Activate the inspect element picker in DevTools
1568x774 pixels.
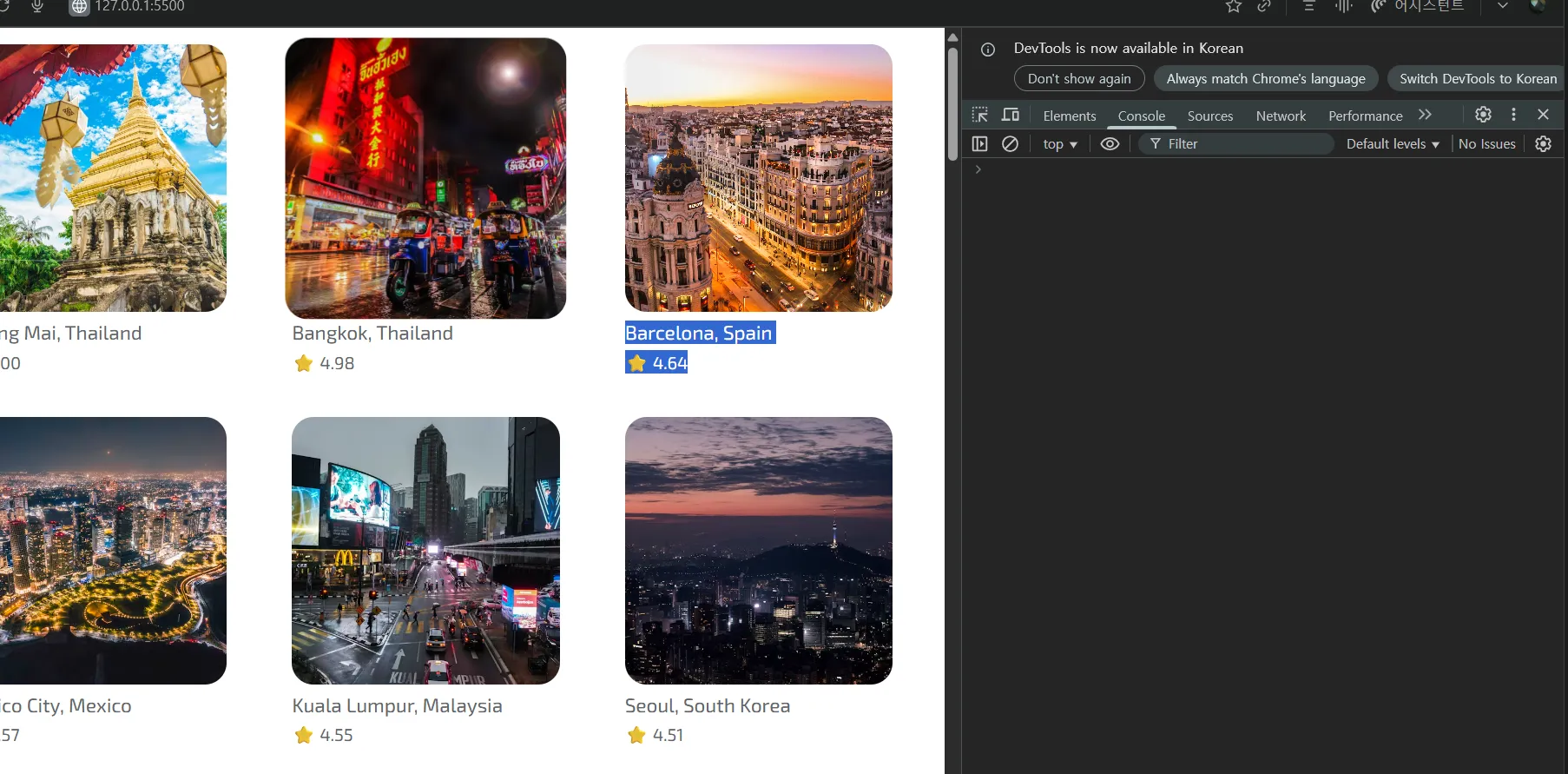980,115
